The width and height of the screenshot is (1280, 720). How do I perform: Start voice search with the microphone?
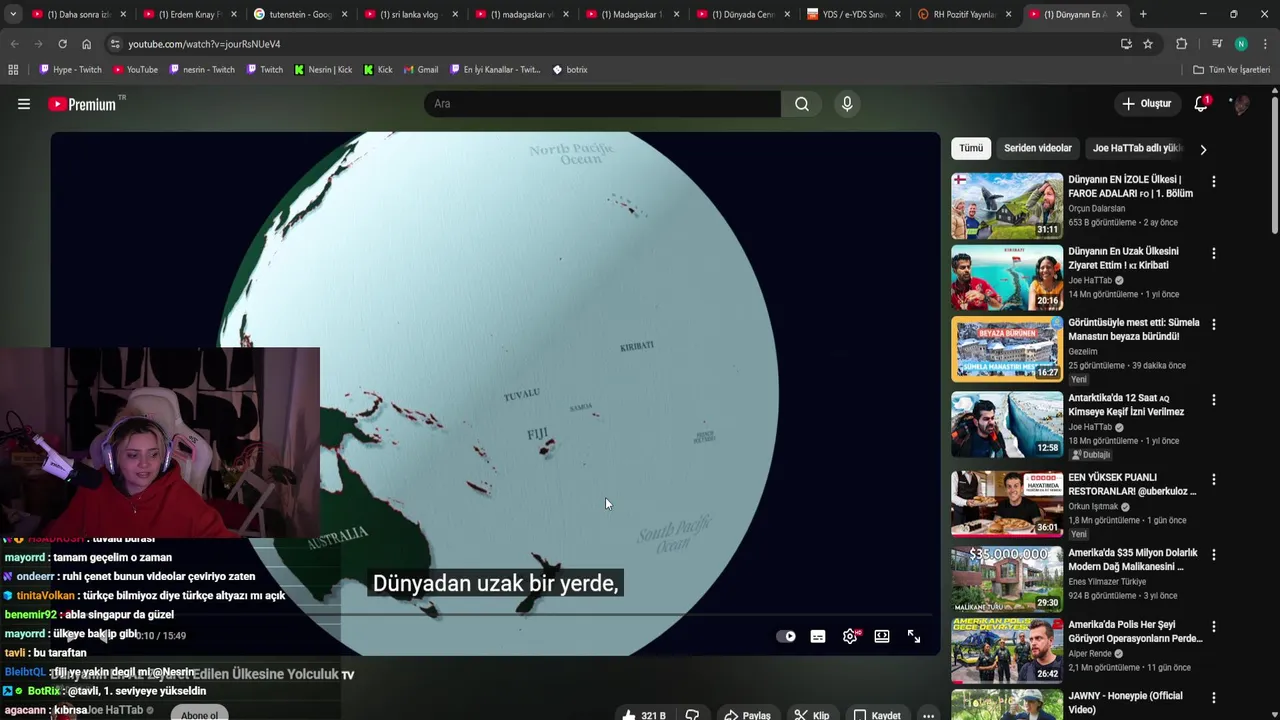[847, 104]
